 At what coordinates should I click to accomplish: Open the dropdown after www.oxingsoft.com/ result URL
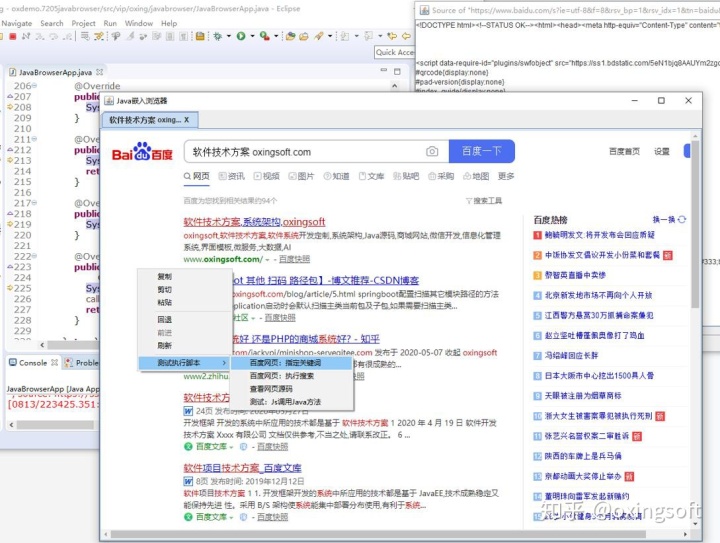click(267, 260)
